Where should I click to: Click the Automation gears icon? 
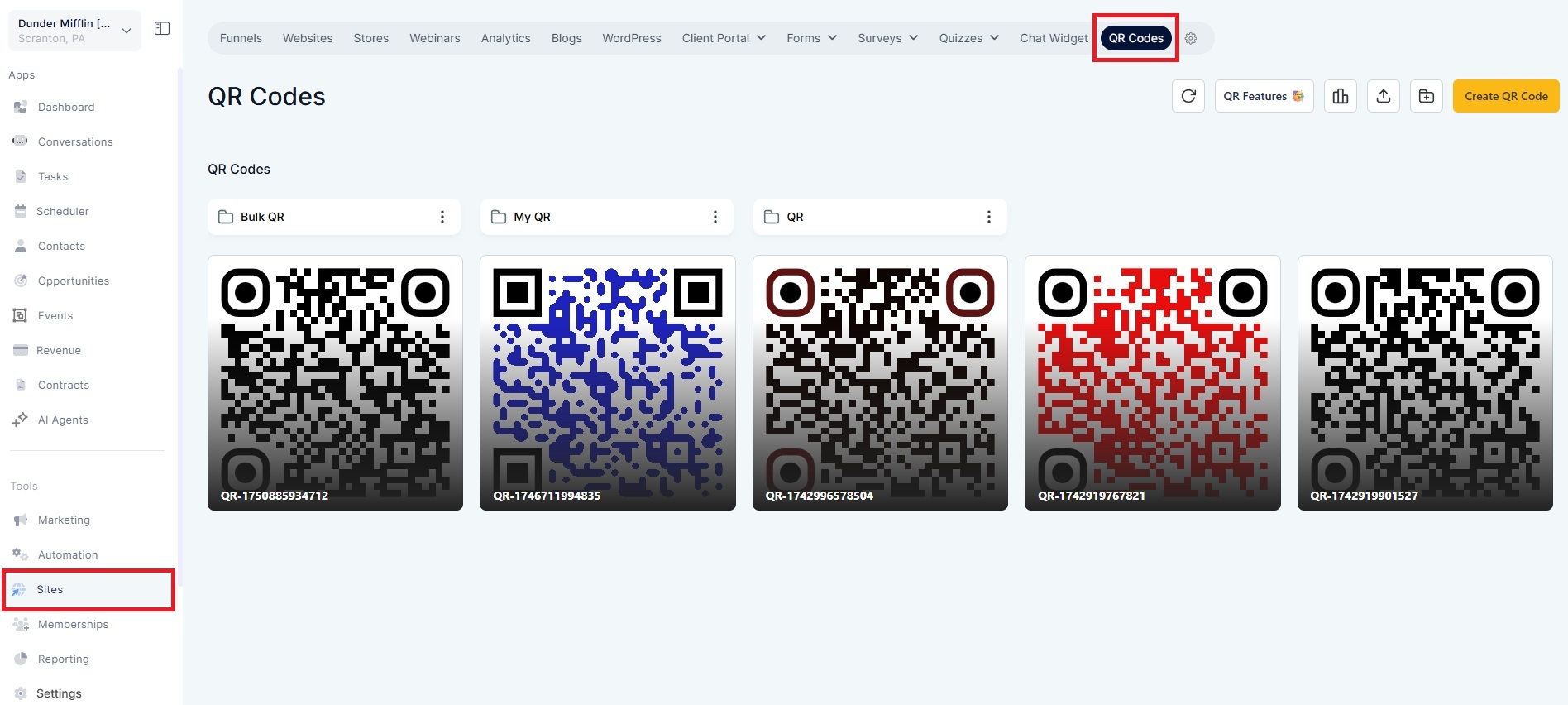(21, 554)
